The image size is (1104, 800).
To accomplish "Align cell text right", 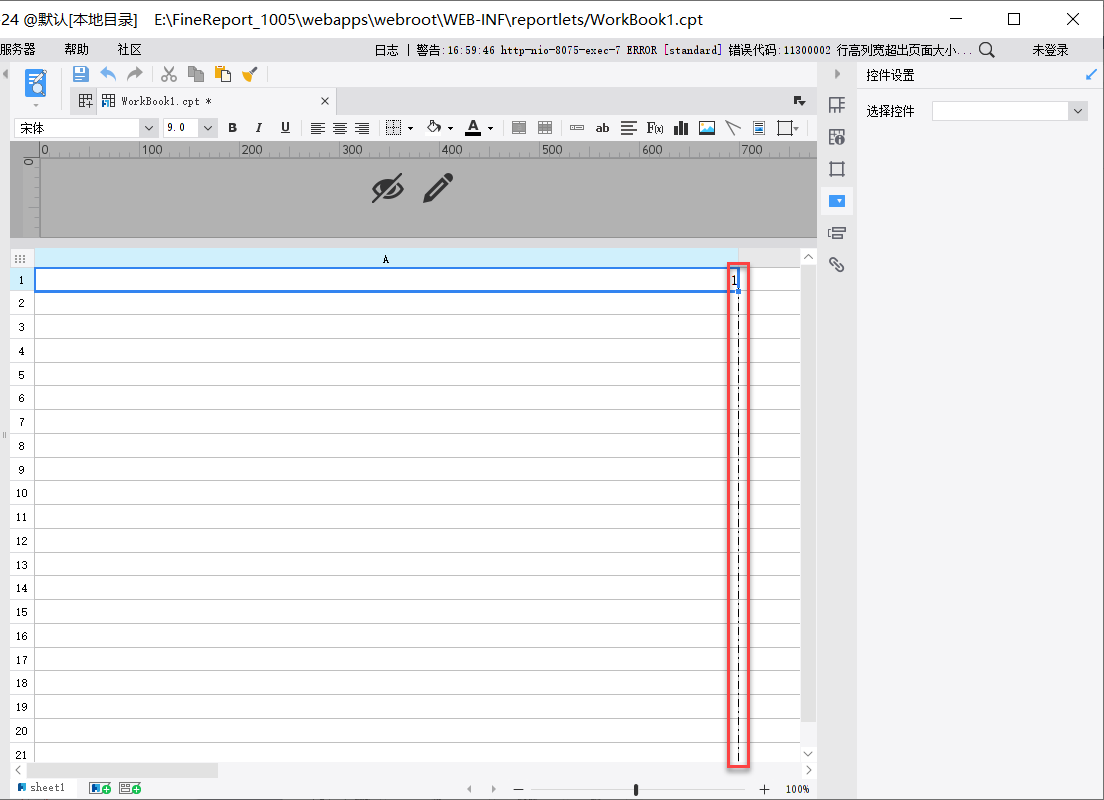I will pos(362,128).
